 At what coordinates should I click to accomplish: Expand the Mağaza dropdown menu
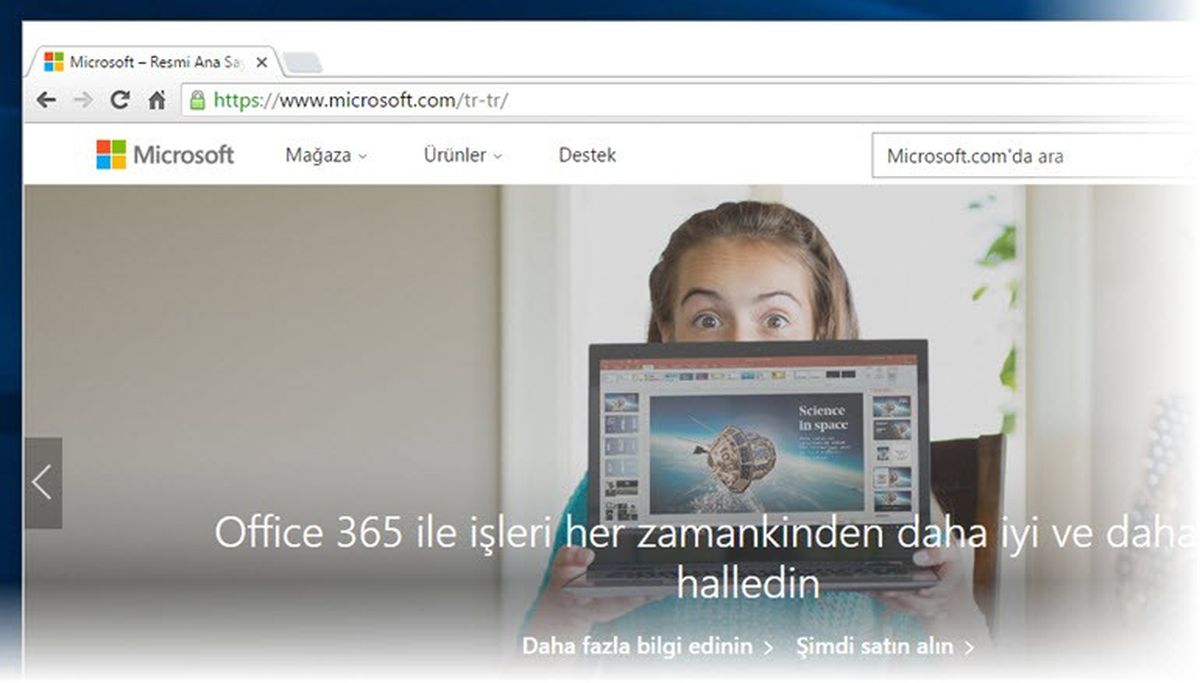[x=326, y=155]
